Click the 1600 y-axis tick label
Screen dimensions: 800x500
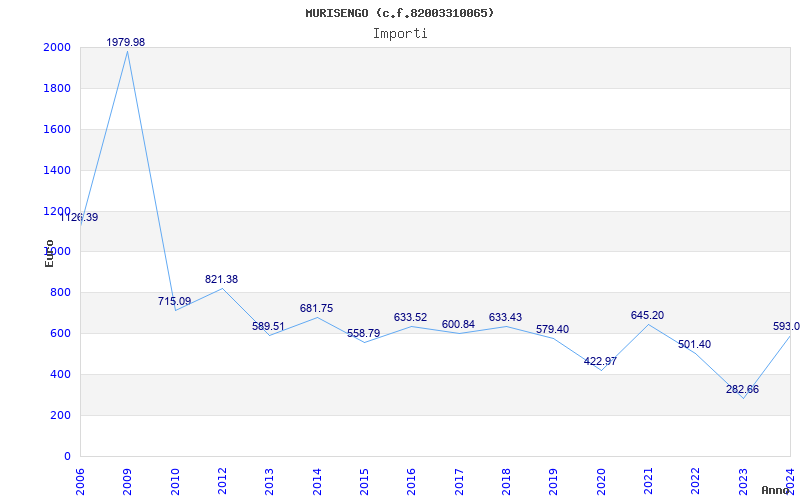[x=57, y=129]
